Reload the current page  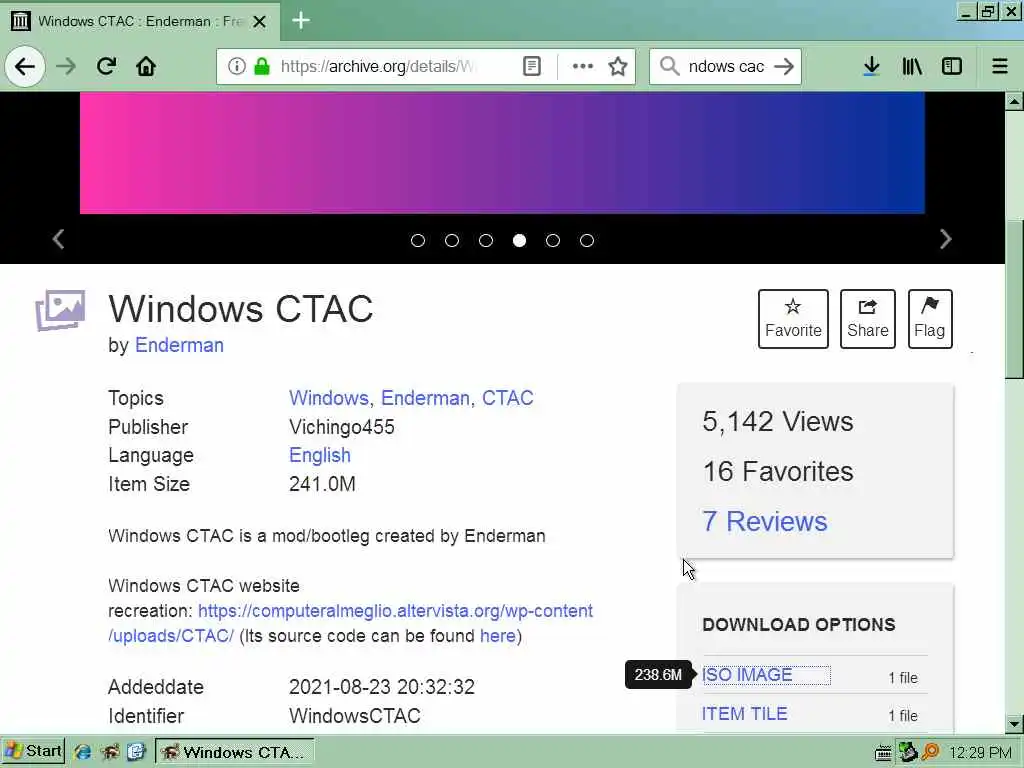[106, 66]
